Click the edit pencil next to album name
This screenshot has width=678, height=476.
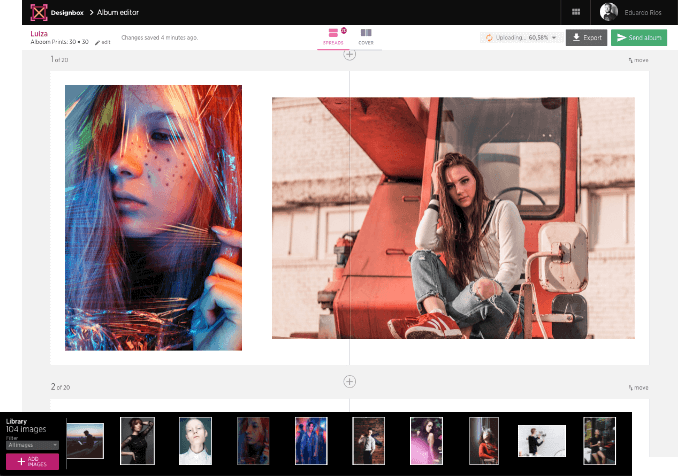(x=101, y=43)
